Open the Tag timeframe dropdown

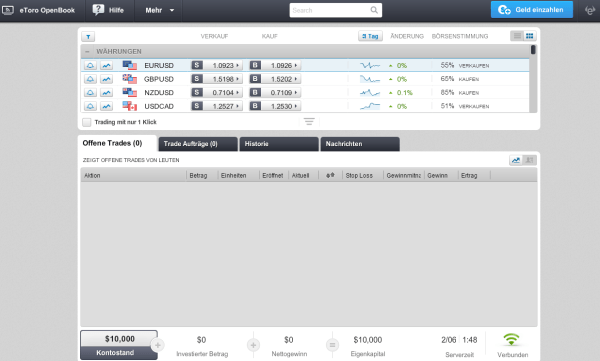(370, 36)
